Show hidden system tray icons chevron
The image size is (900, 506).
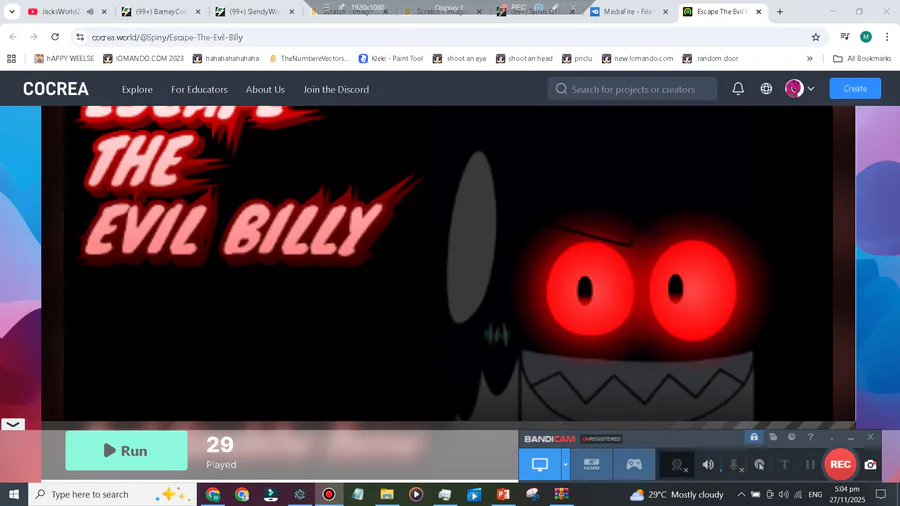click(741, 495)
